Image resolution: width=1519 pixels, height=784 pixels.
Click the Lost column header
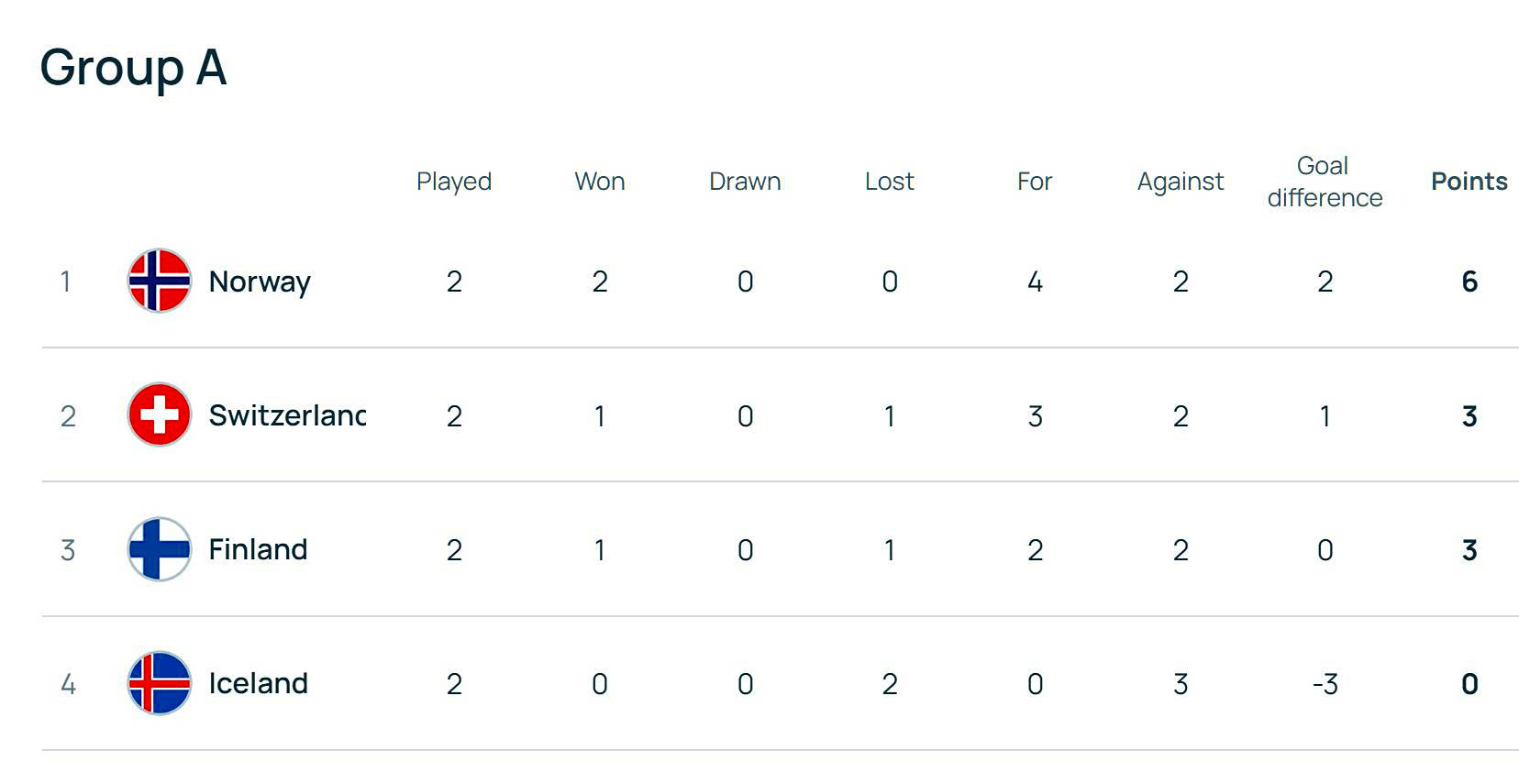890,182
